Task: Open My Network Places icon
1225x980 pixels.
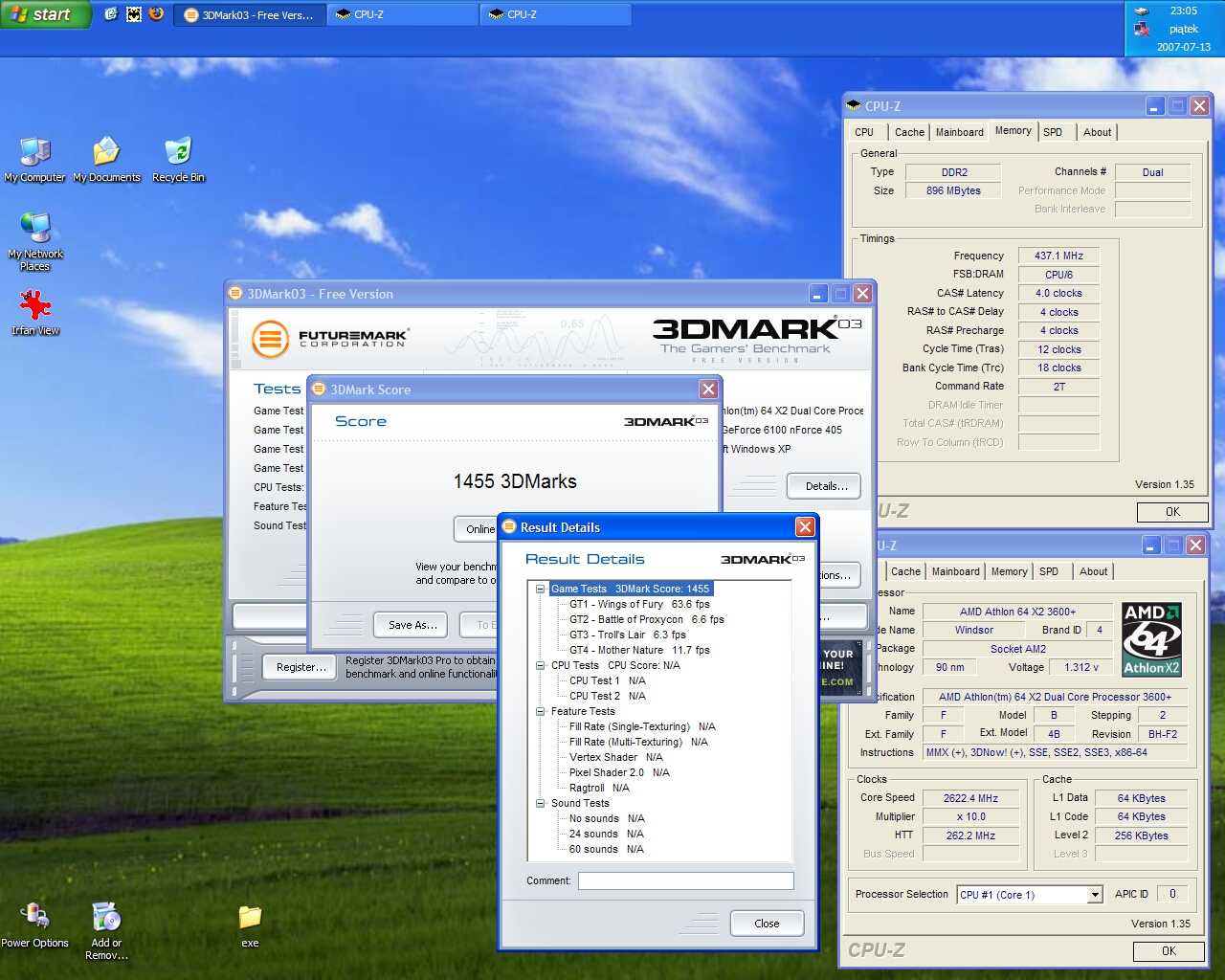Action: pos(35,241)
